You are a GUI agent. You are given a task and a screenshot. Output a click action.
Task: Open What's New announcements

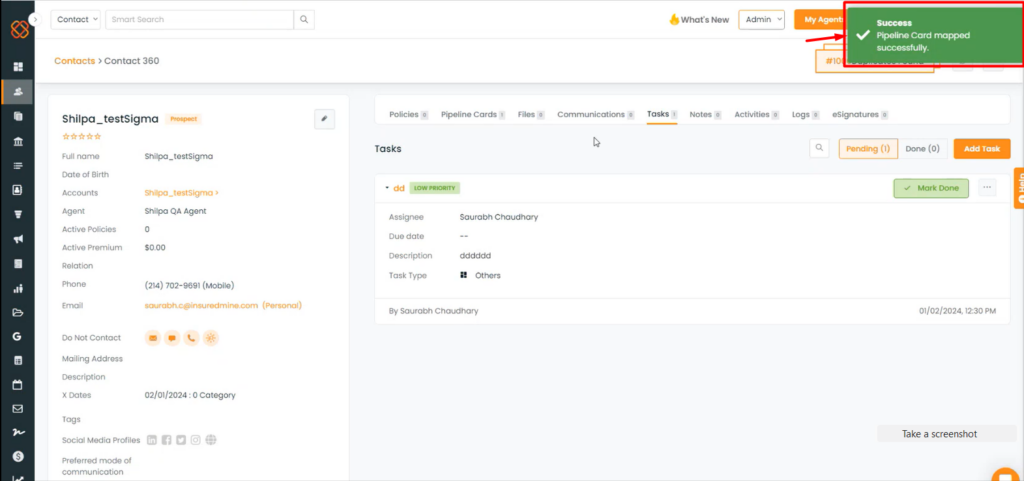[x=699, y=20]
